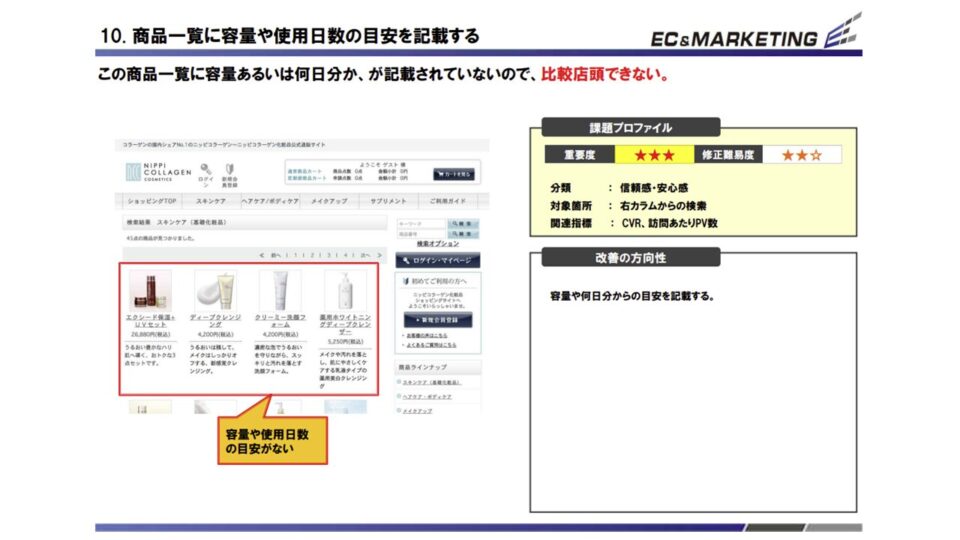Click the ディープクレンジング product image
The height and width of the screenshot is (540, 960).
pyautogui.click(x=216, y=290)
